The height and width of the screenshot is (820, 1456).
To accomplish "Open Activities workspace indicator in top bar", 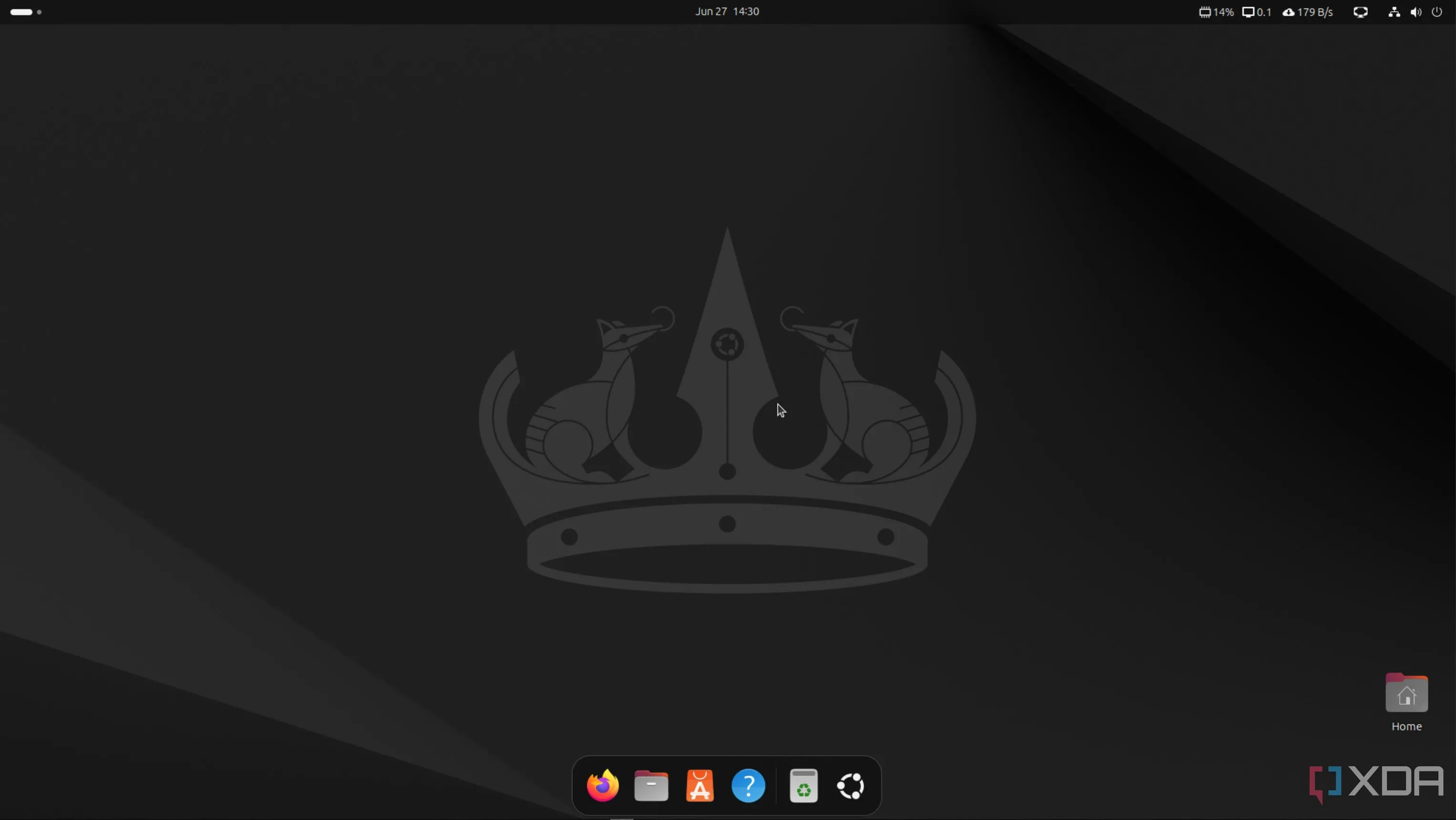I will pos(26,12).
